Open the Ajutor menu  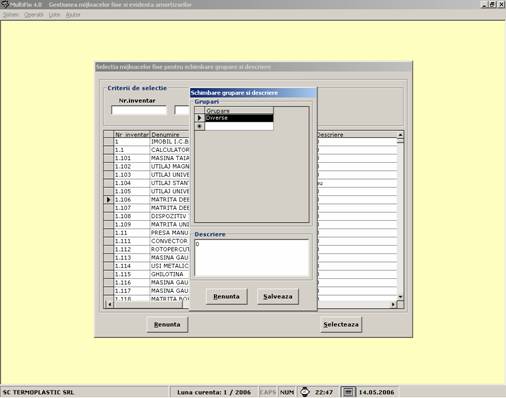pos(73,15)
